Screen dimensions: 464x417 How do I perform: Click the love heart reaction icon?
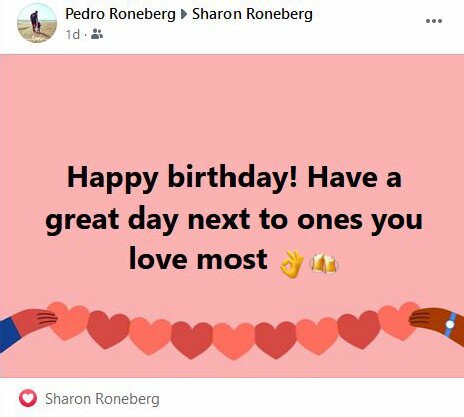28,398
